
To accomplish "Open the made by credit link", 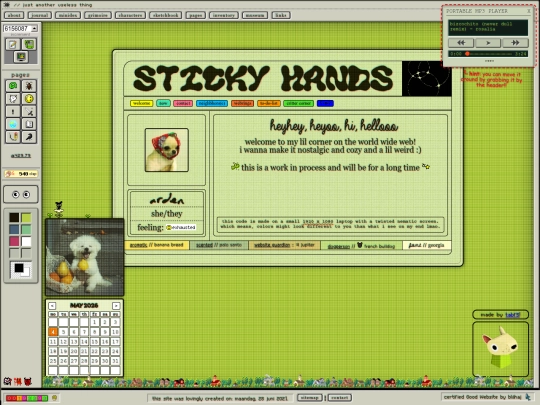I will tap(512, 315).
